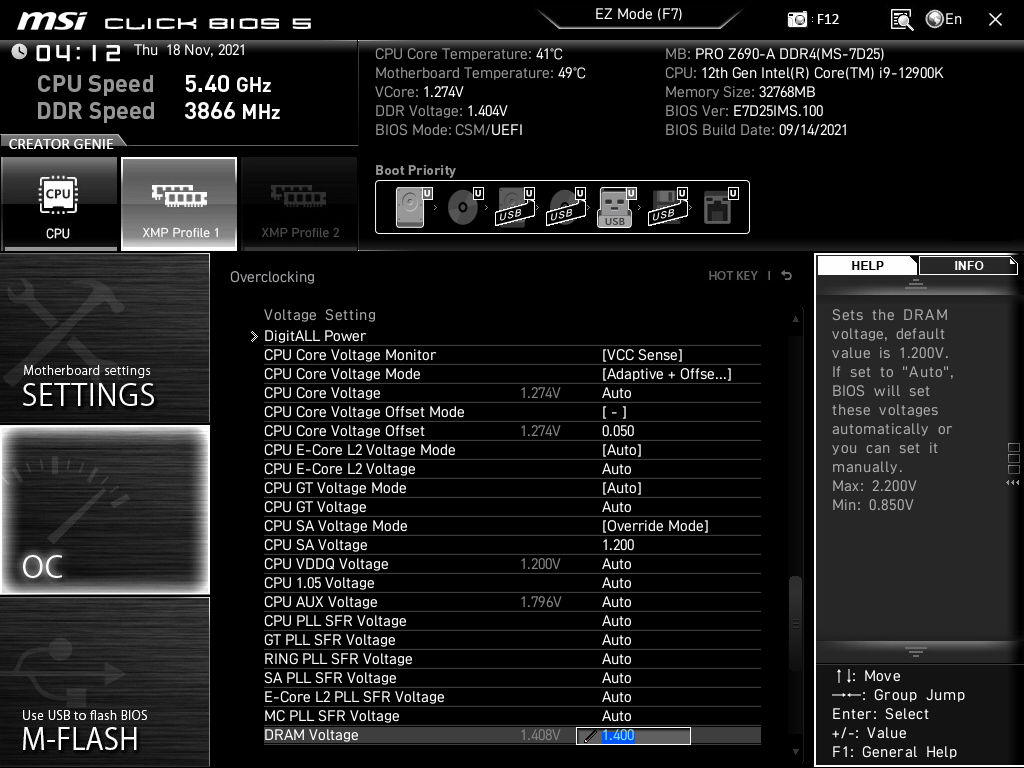
Task: Select the SA PLL SFR Voltage row
Action: pos(512,677)
